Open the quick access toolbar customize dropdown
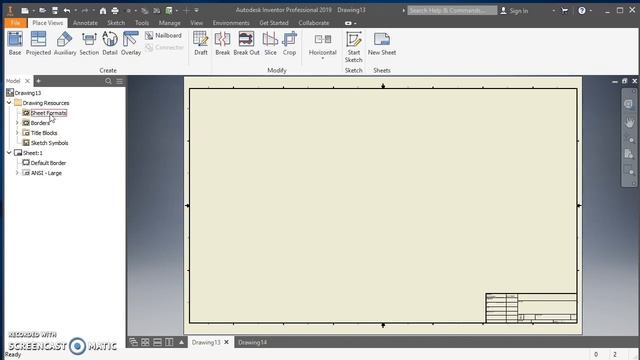This screenshot has height=360, width=640. [x=196, y=10]
